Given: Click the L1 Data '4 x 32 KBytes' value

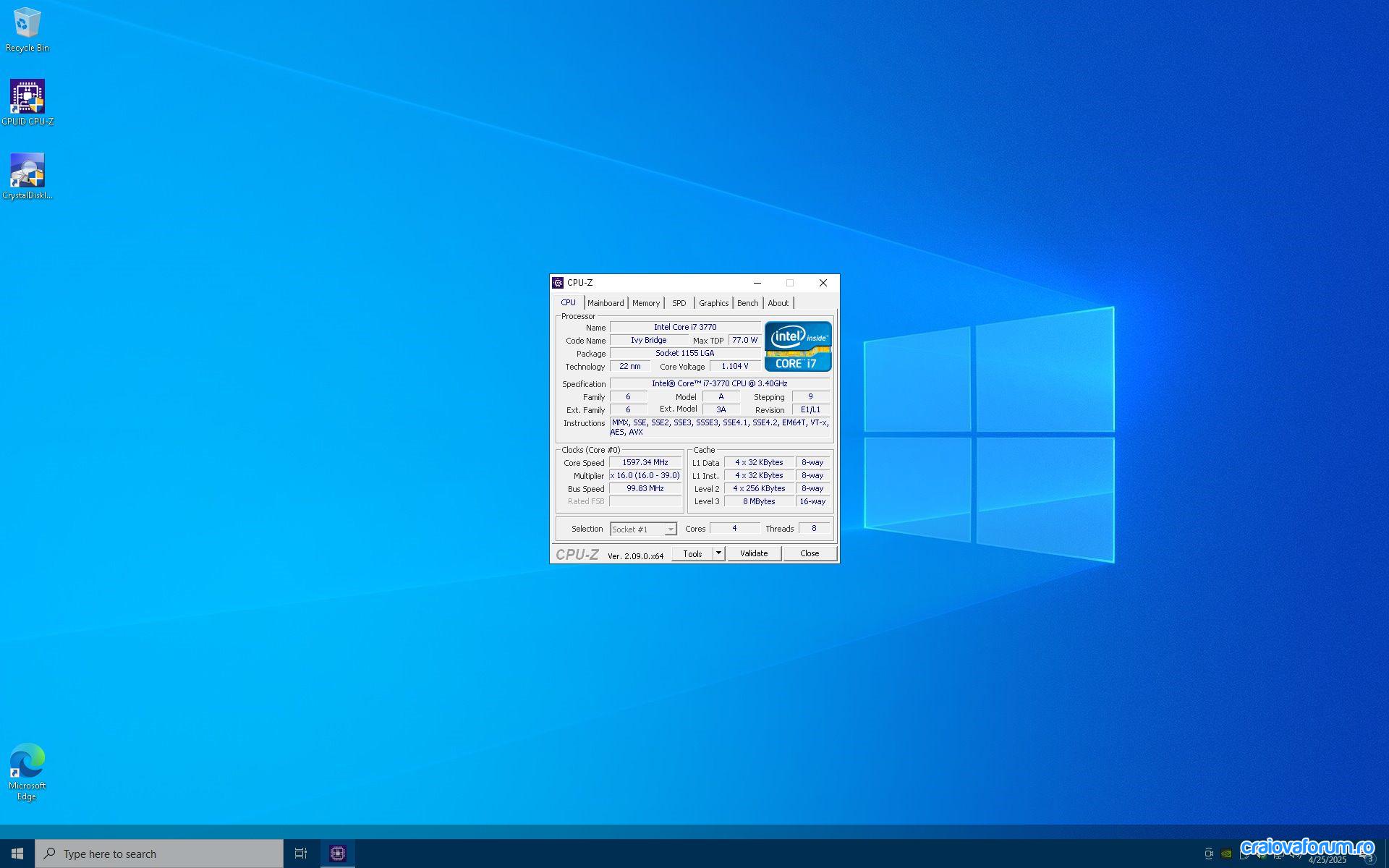Looking at the screenshot, I should pos(759,462).
